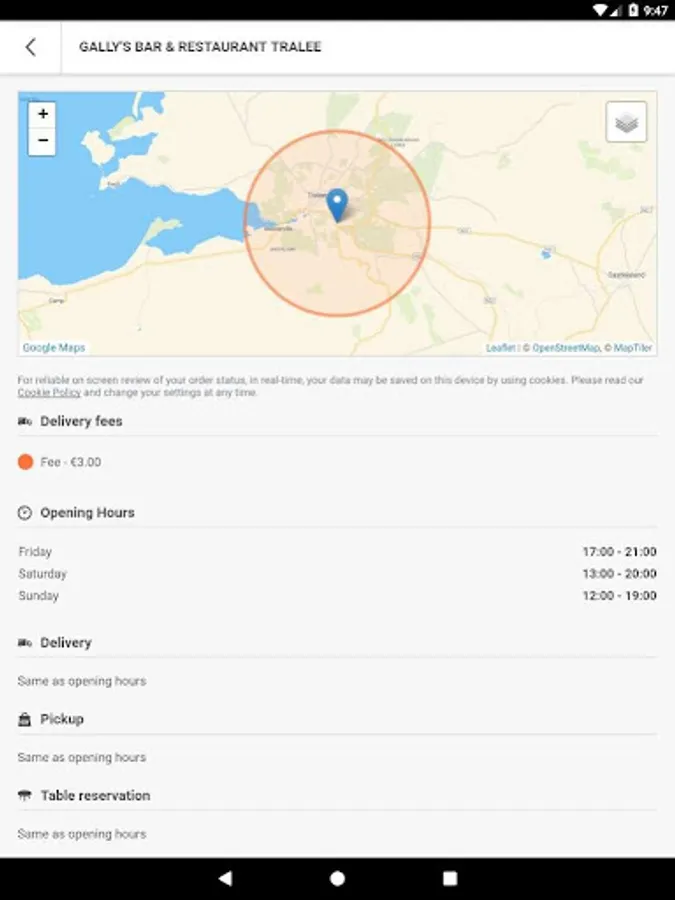
Task: Click the delivery truck icon beside Delivery fees
Action: [25, 422]
